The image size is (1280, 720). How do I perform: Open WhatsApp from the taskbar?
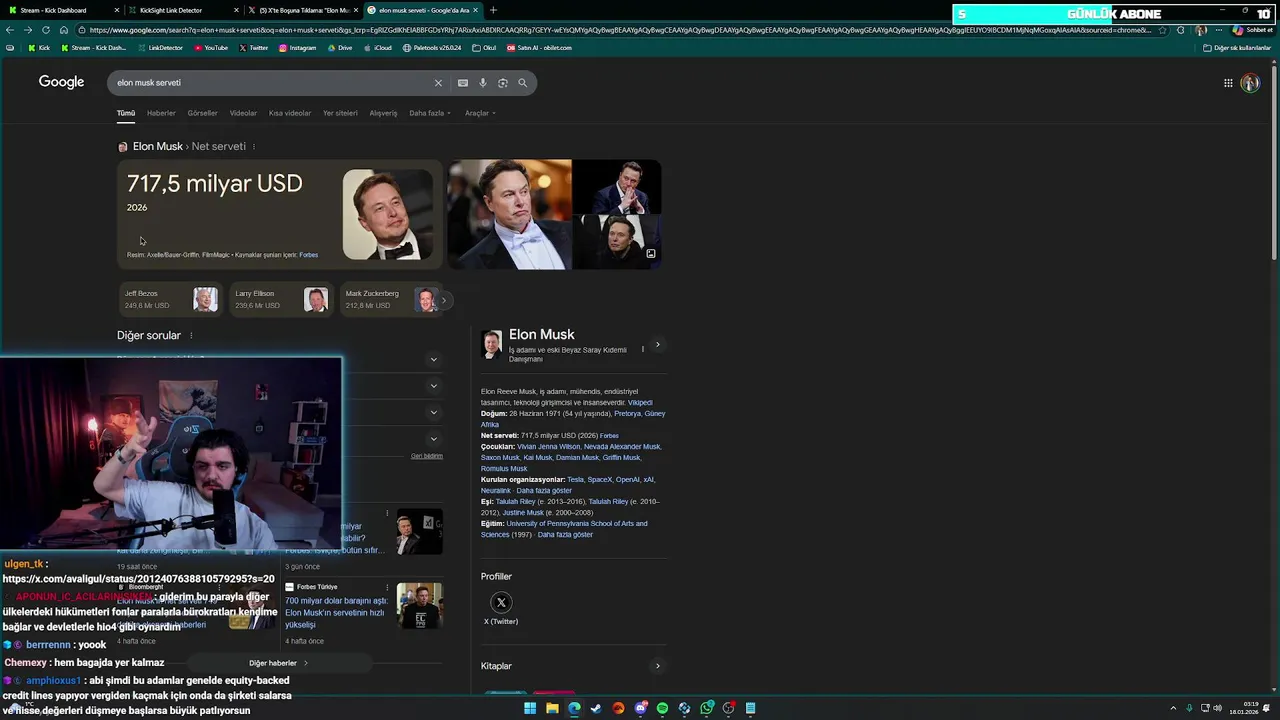coord(707,708)
